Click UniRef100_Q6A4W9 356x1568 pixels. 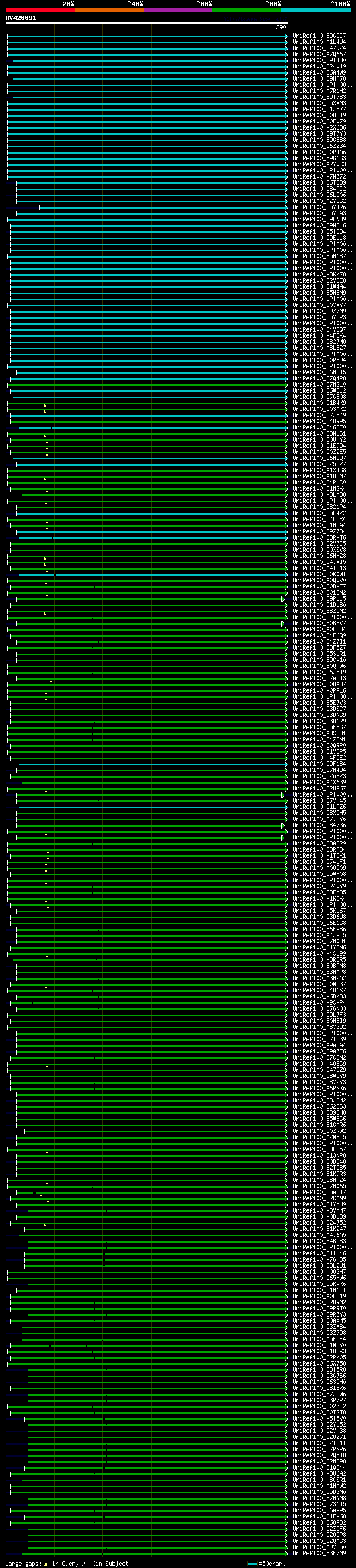click(319, 72)
